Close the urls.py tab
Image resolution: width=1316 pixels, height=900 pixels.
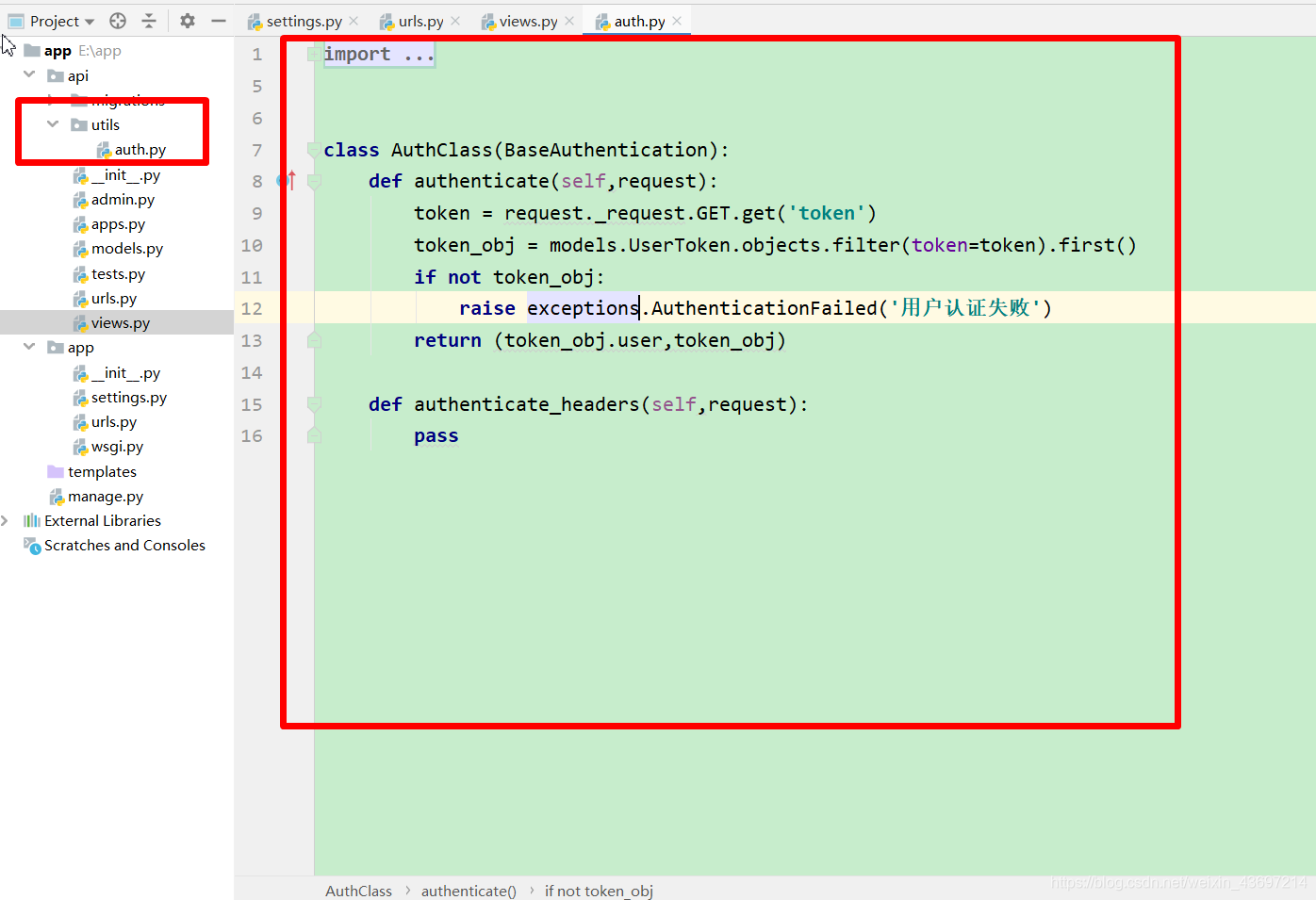coord(455,21)
